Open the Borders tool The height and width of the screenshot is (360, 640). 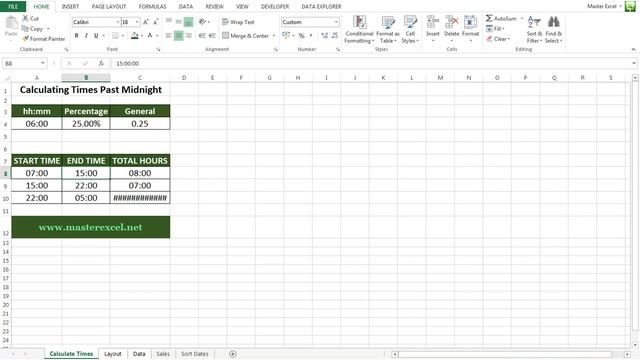point(116,36)
